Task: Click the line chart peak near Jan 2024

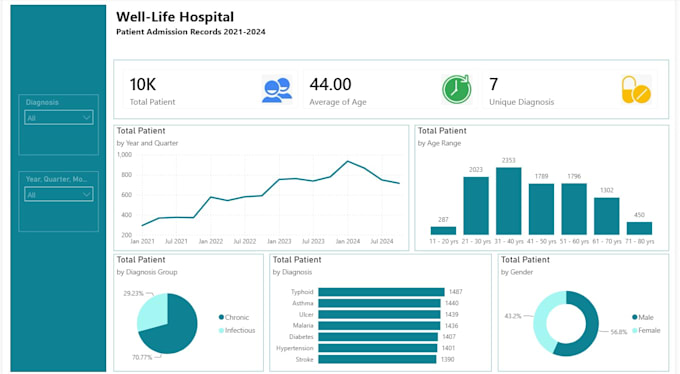Action: point(347,161)
